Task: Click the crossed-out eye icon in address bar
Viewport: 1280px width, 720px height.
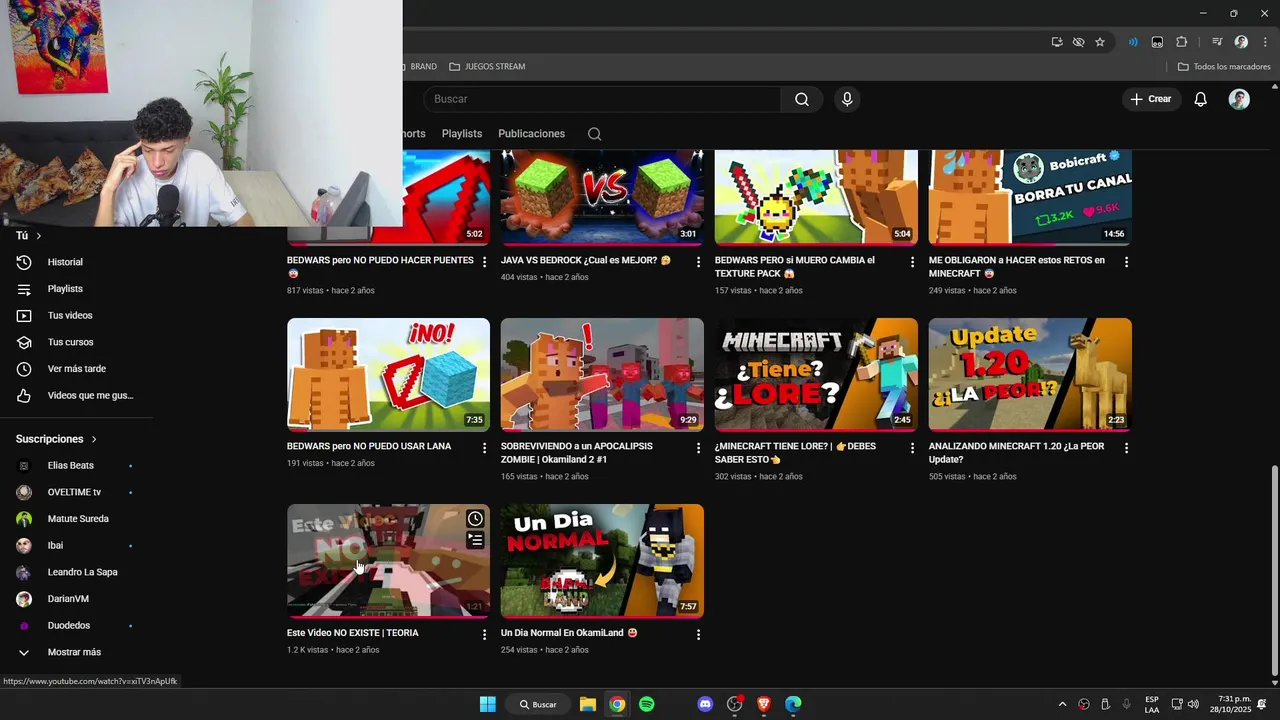Action: [1078, 42]
